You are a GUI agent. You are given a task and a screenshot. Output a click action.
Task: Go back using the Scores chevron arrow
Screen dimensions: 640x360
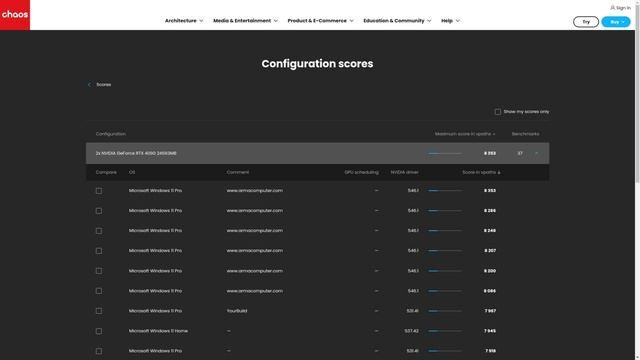point(89,84)
